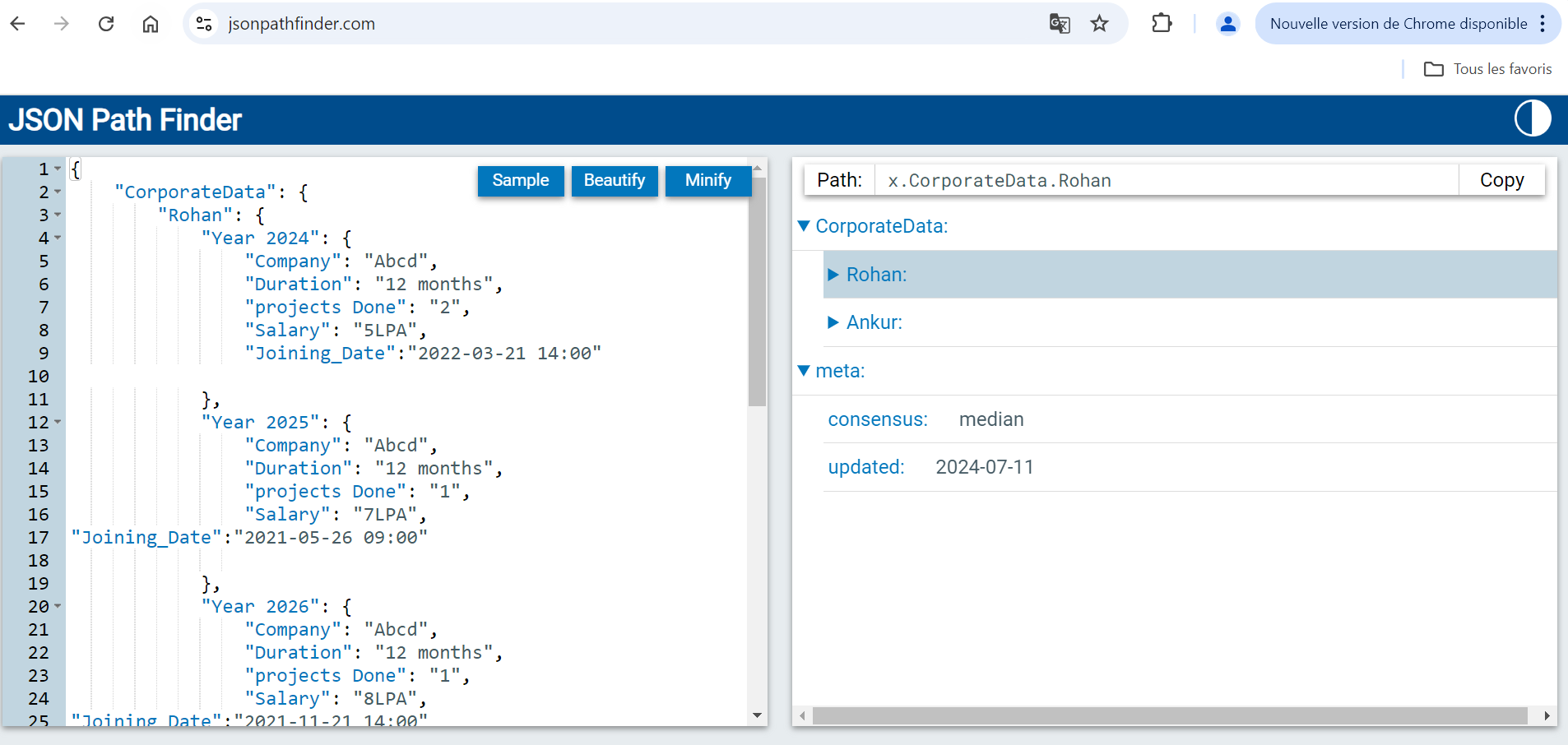Image resolution: width=1568 pixels, height=745 pixels.
Task: Select the updated key in tree
Action: 866,467
